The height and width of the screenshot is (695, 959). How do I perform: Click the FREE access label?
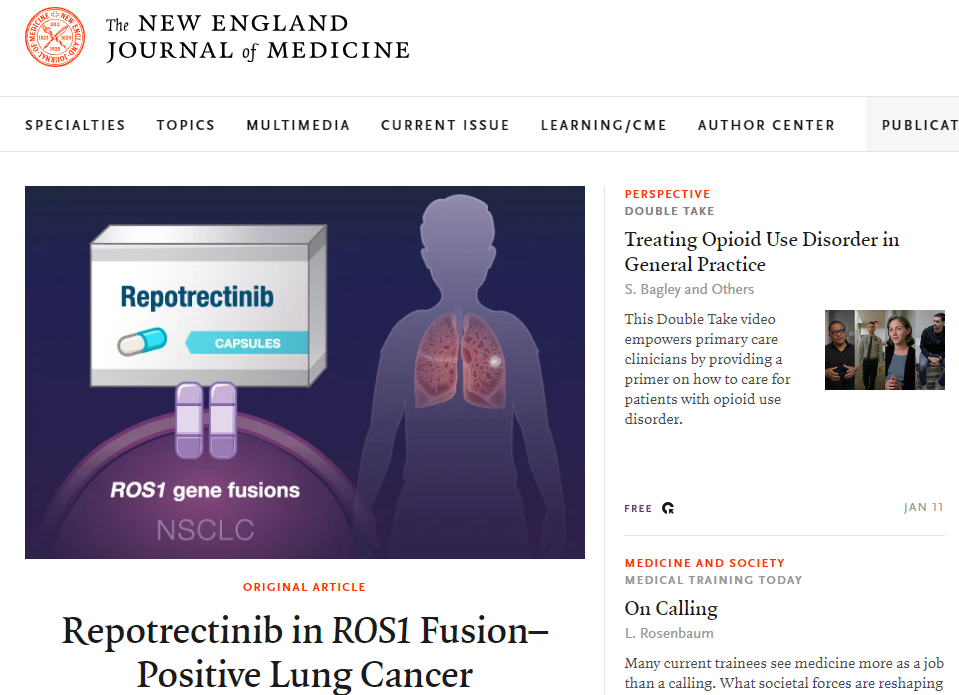pos(638,508)
